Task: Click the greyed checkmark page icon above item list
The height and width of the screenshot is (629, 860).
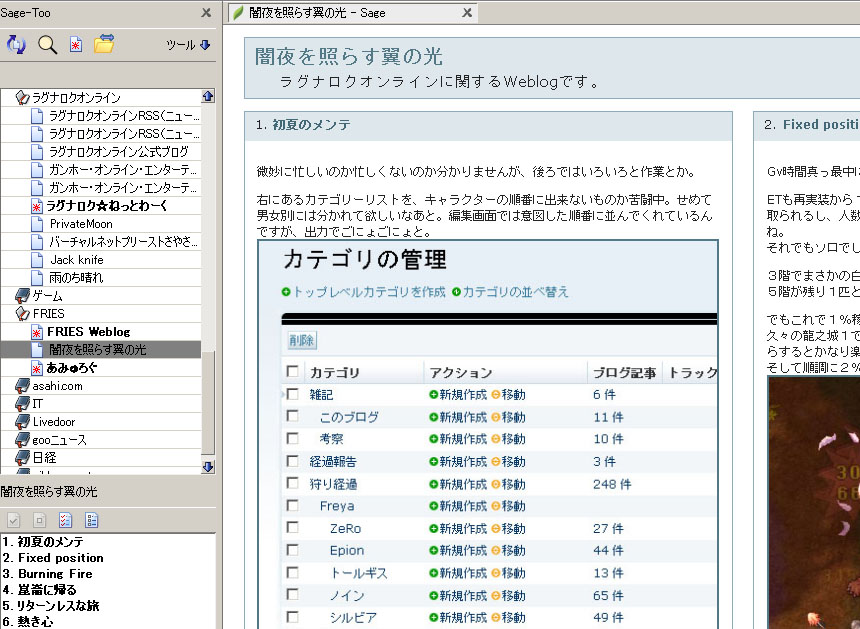Action: (14, 520)
